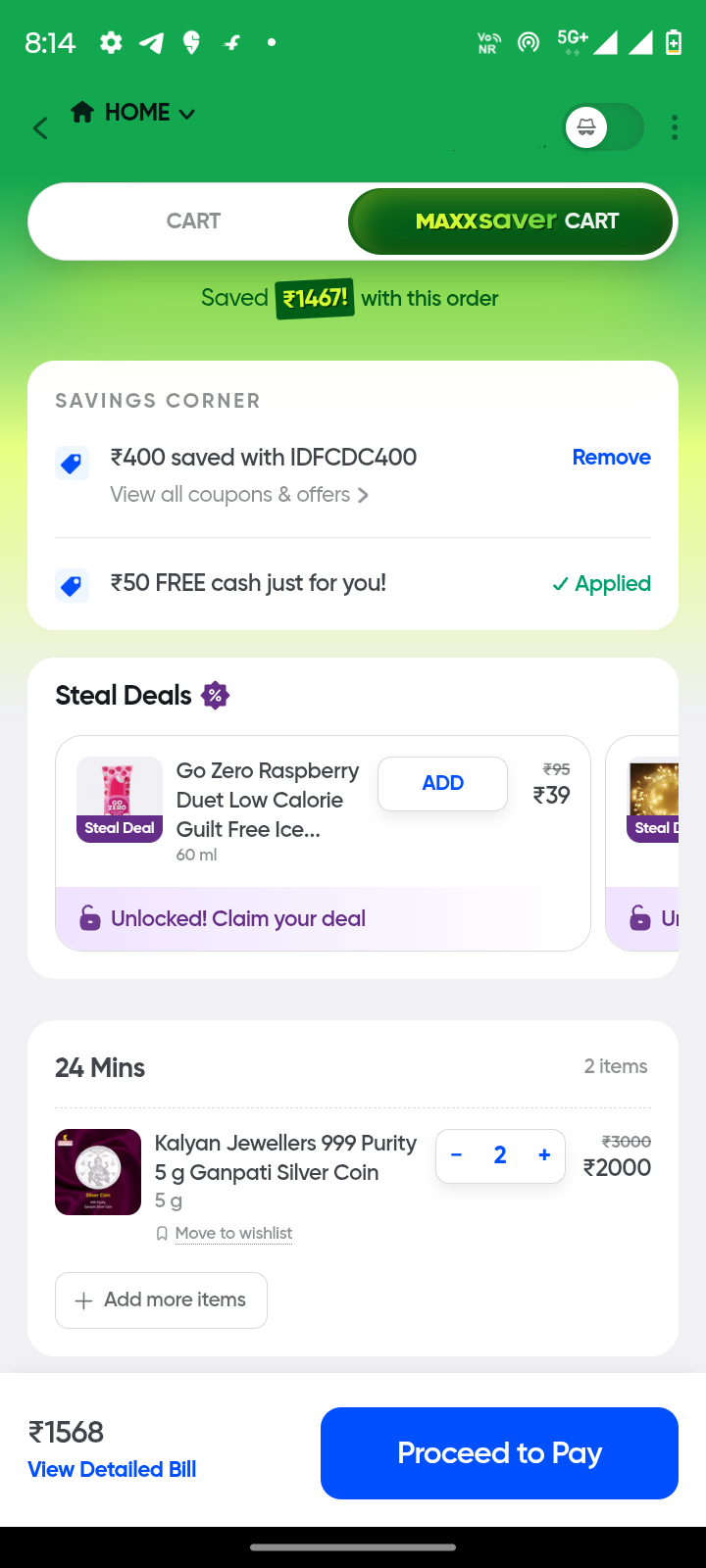Screen dimensions: 706x1568
Task: Expand the HOME address dropdown
Action: click(186, 114)
